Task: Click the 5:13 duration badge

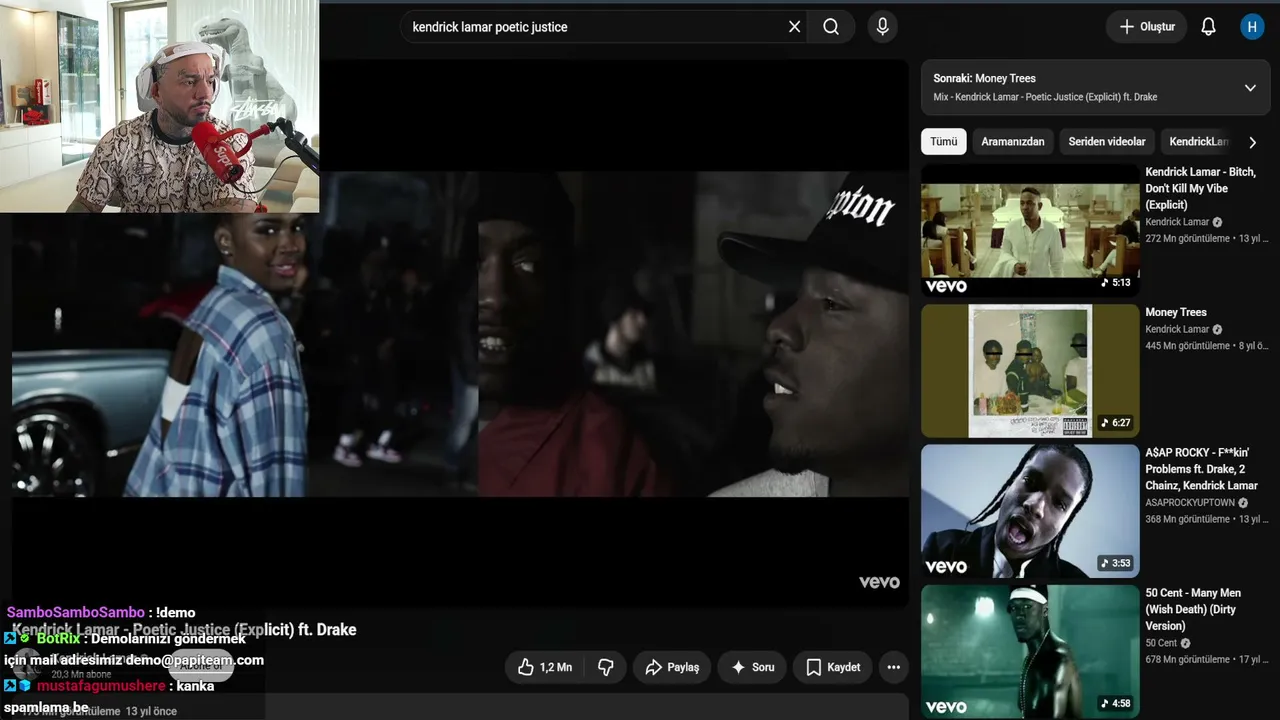Action: (1115, 283)
